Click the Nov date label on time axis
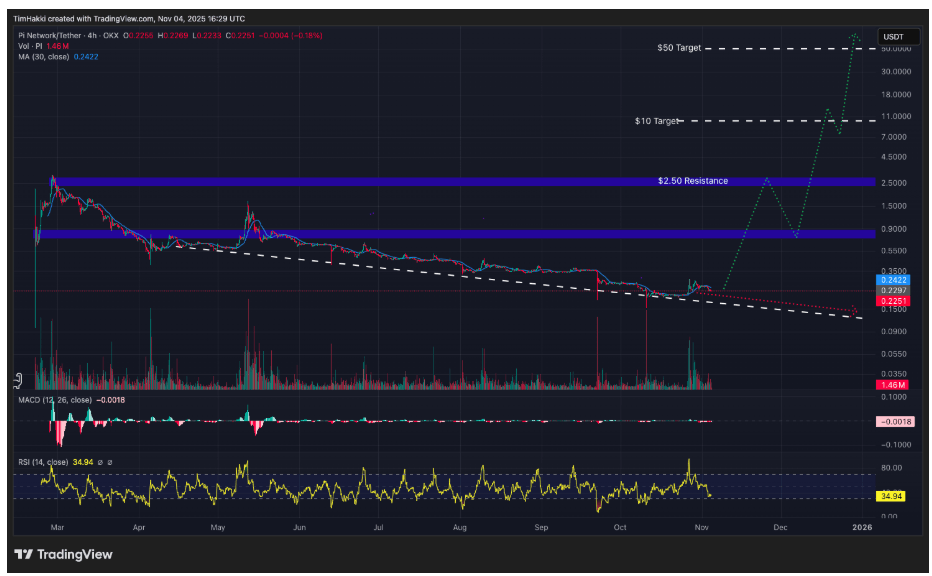 click(701, 527)
